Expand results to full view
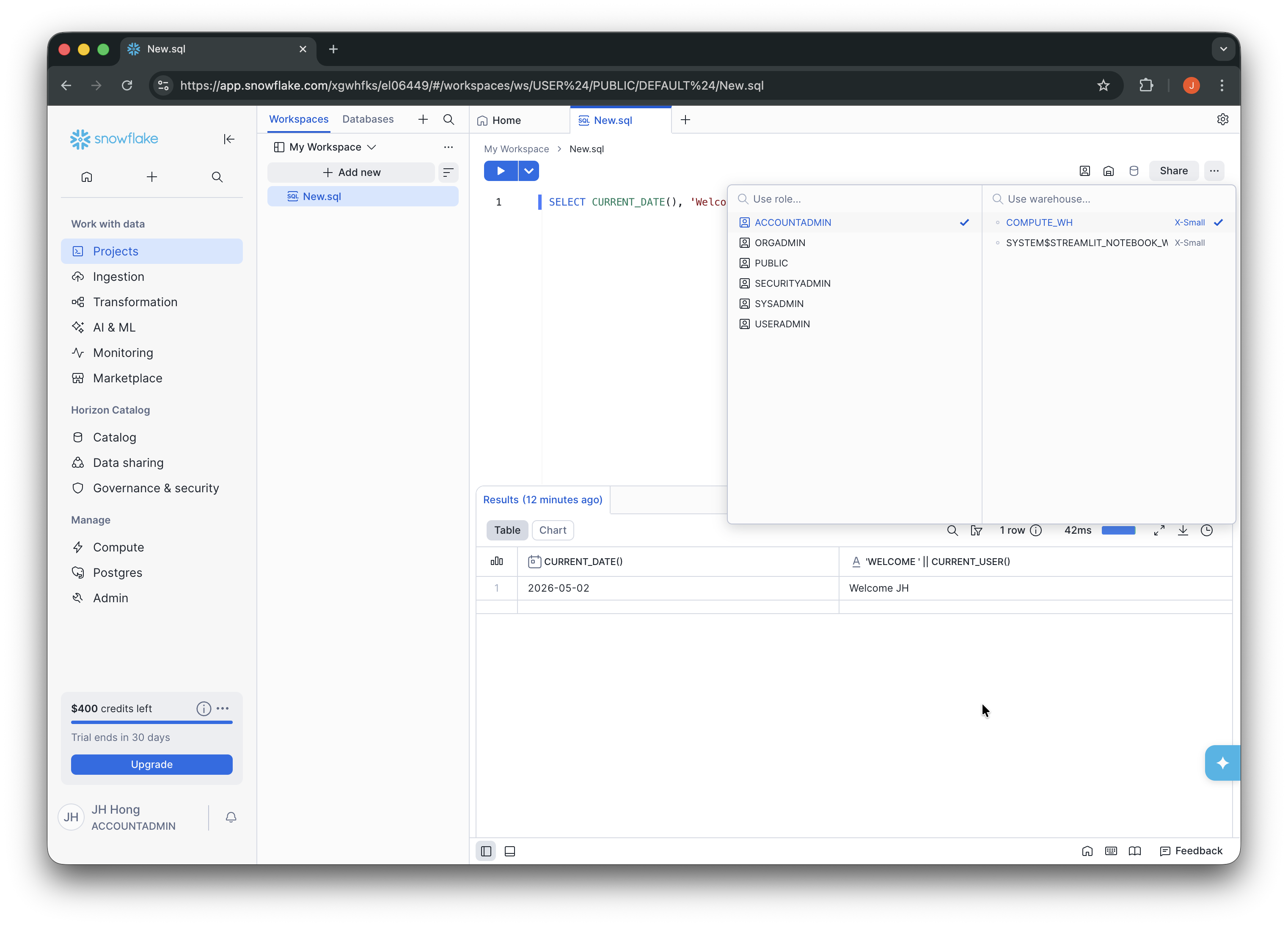The width and height of the screenshot is (1288, 927). [x=1159, y=530]
